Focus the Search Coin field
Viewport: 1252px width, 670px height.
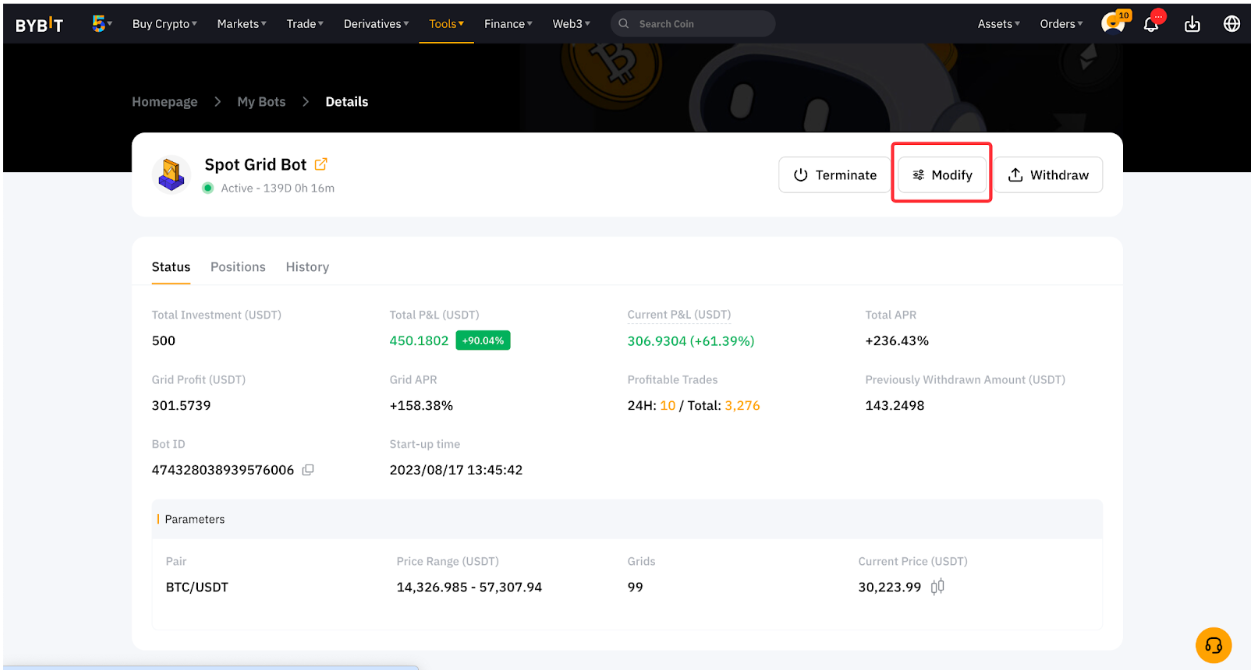(x=700, y=24)
